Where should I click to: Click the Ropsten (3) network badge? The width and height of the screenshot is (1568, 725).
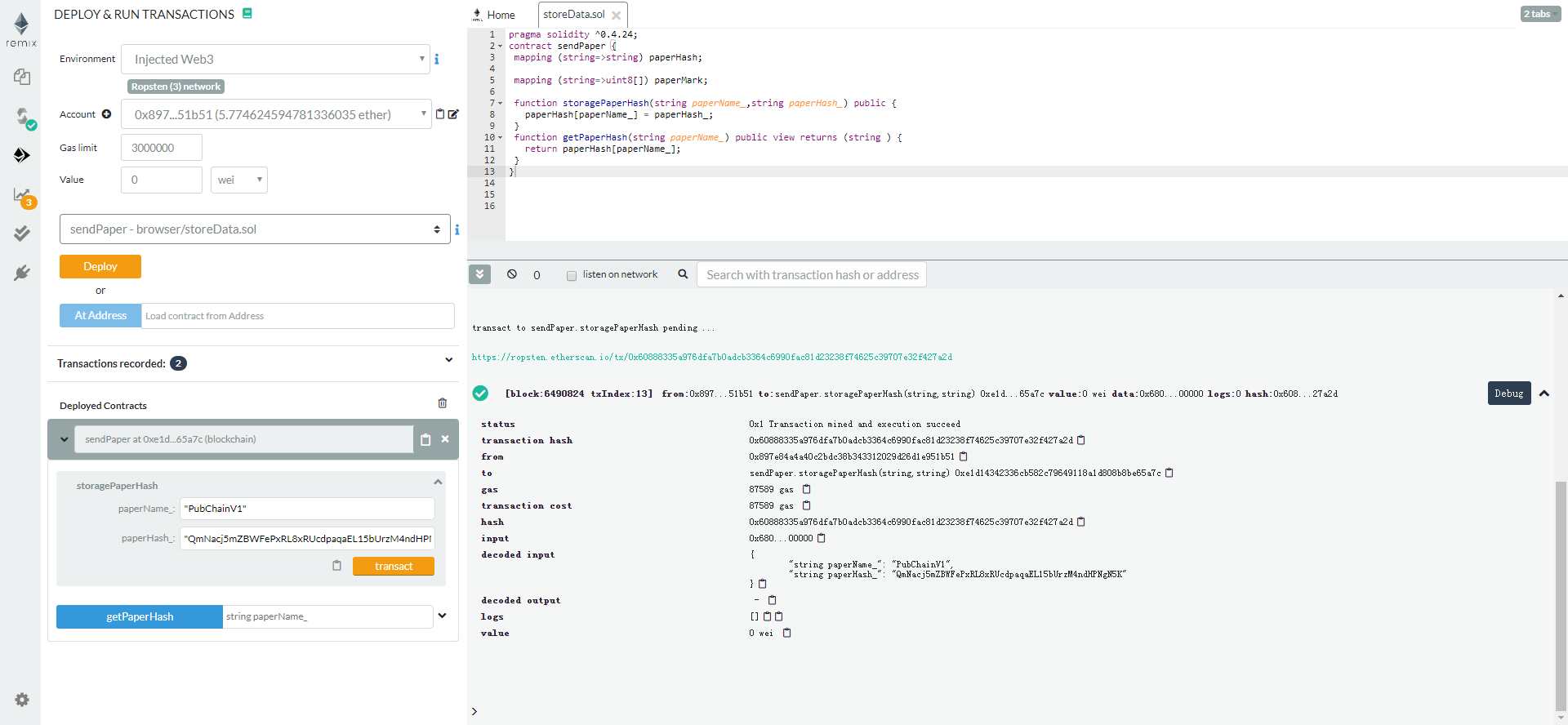point(176,87)
